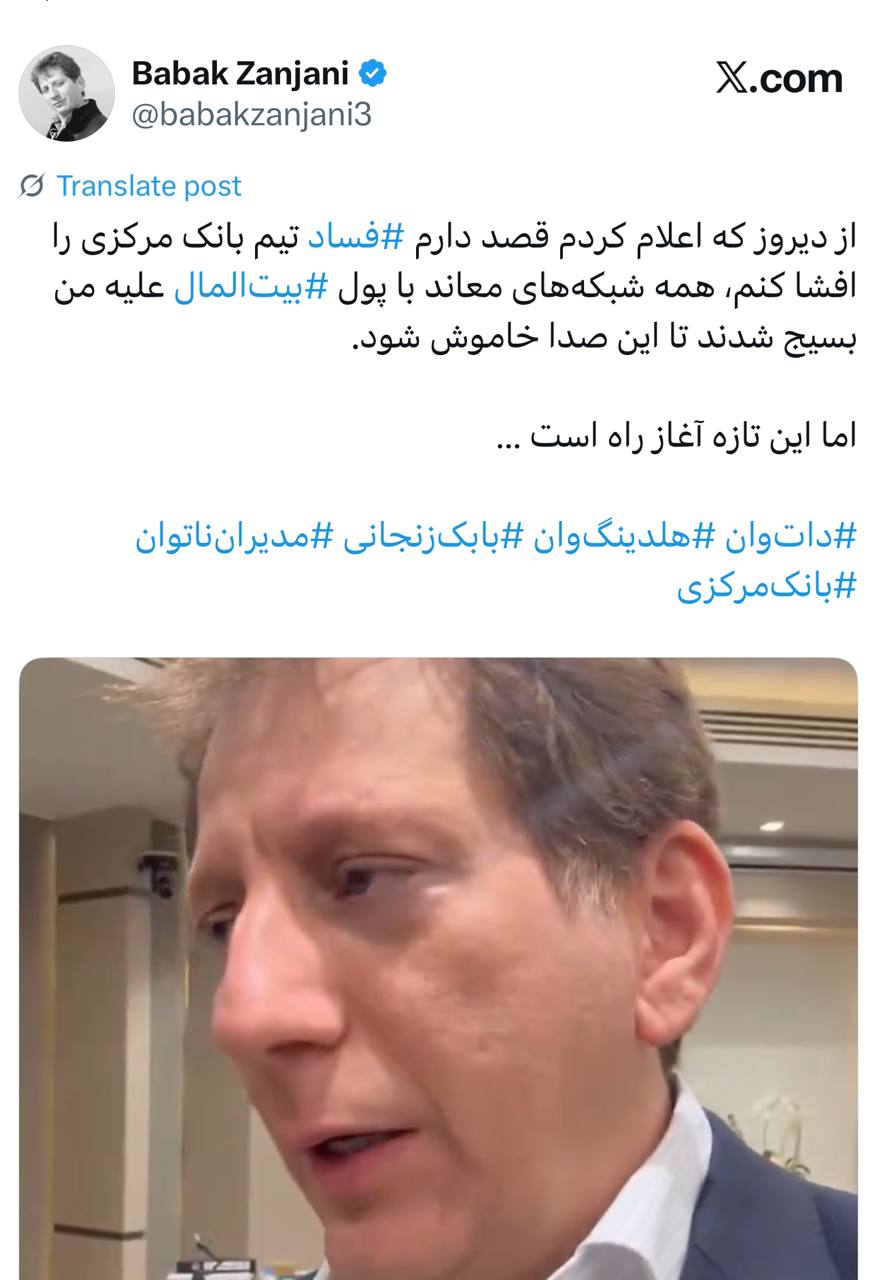Image resolution: width=877 pixels, height=1280 pixels.
Task: Open the @babakzanjani3 handle
Action: coord(251,115)
